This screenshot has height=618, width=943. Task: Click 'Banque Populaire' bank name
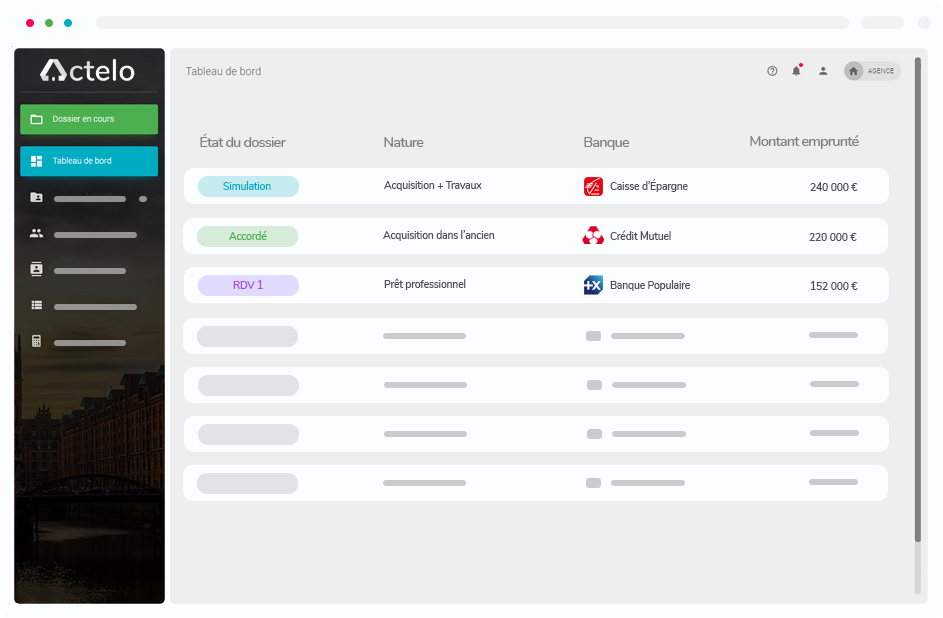[650, 285]
